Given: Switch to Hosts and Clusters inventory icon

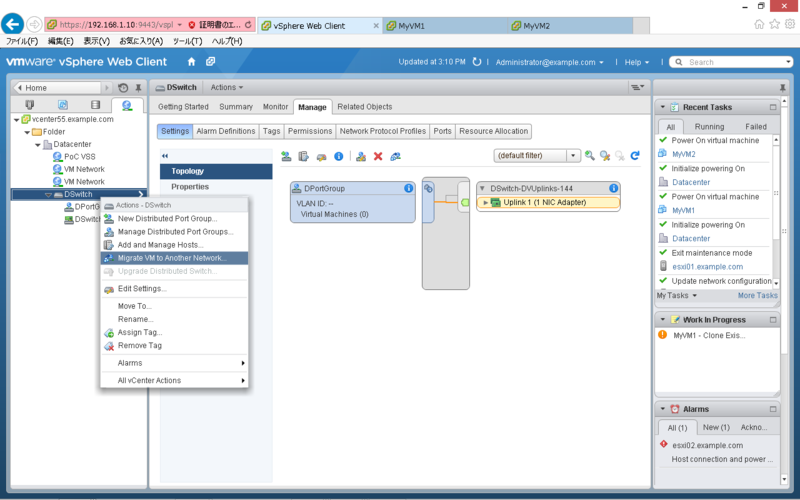Looking at the screenshot, I should 30,105.
